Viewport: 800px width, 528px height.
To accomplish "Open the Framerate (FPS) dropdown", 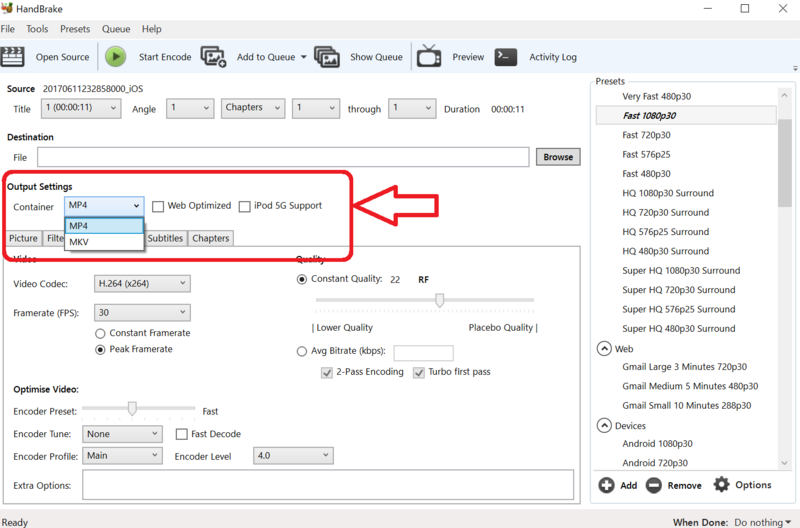I will coord(142,312).
